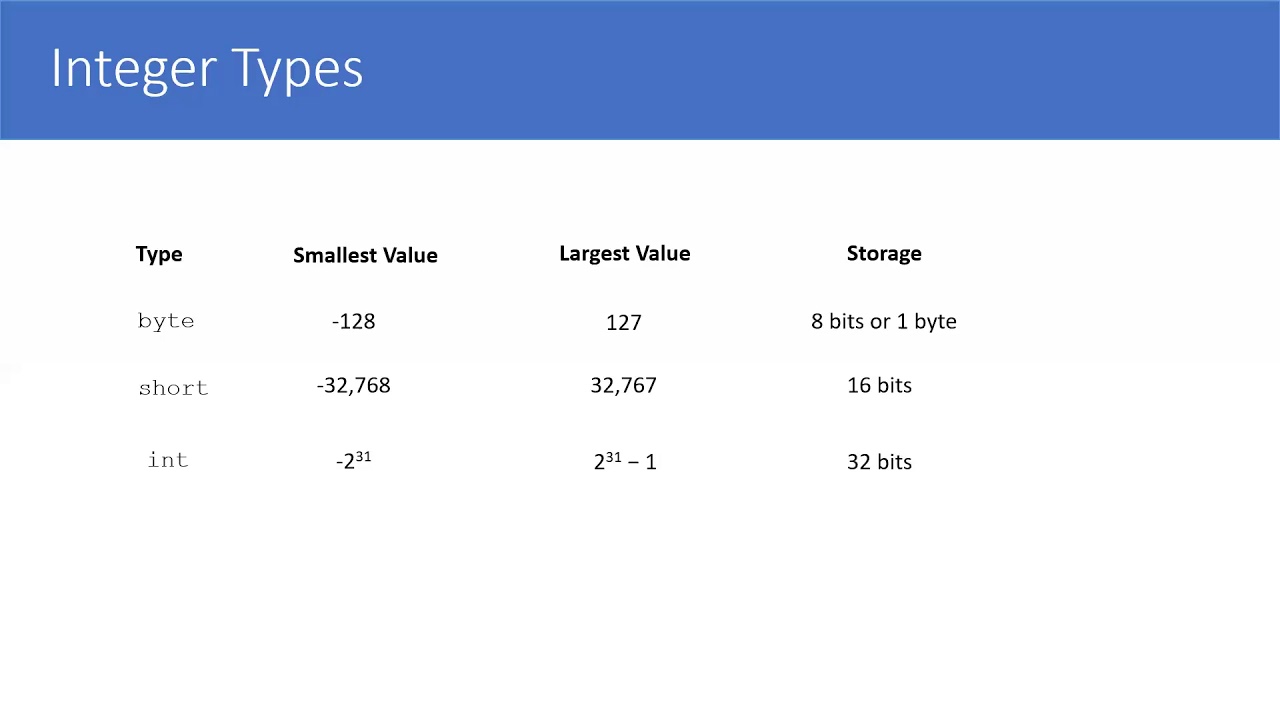Screen dimensions: 1280x720
Task: Click the -32,768 value
Action: (x=353, y=386)
